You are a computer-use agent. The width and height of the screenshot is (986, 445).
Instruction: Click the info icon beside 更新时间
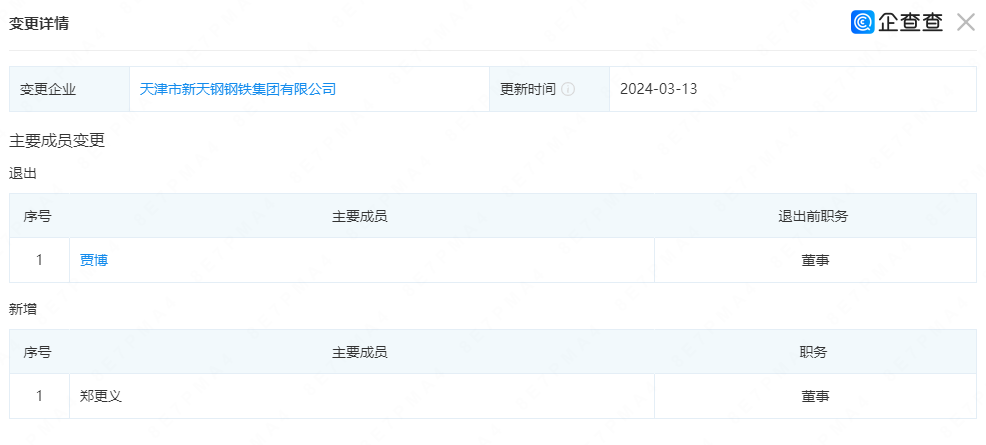click(568, 89)
